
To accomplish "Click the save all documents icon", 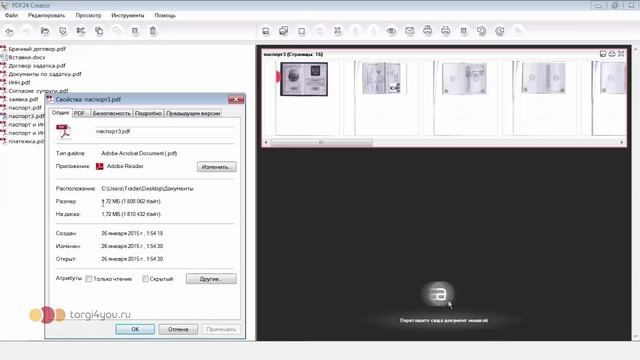I will pos(284,31).
